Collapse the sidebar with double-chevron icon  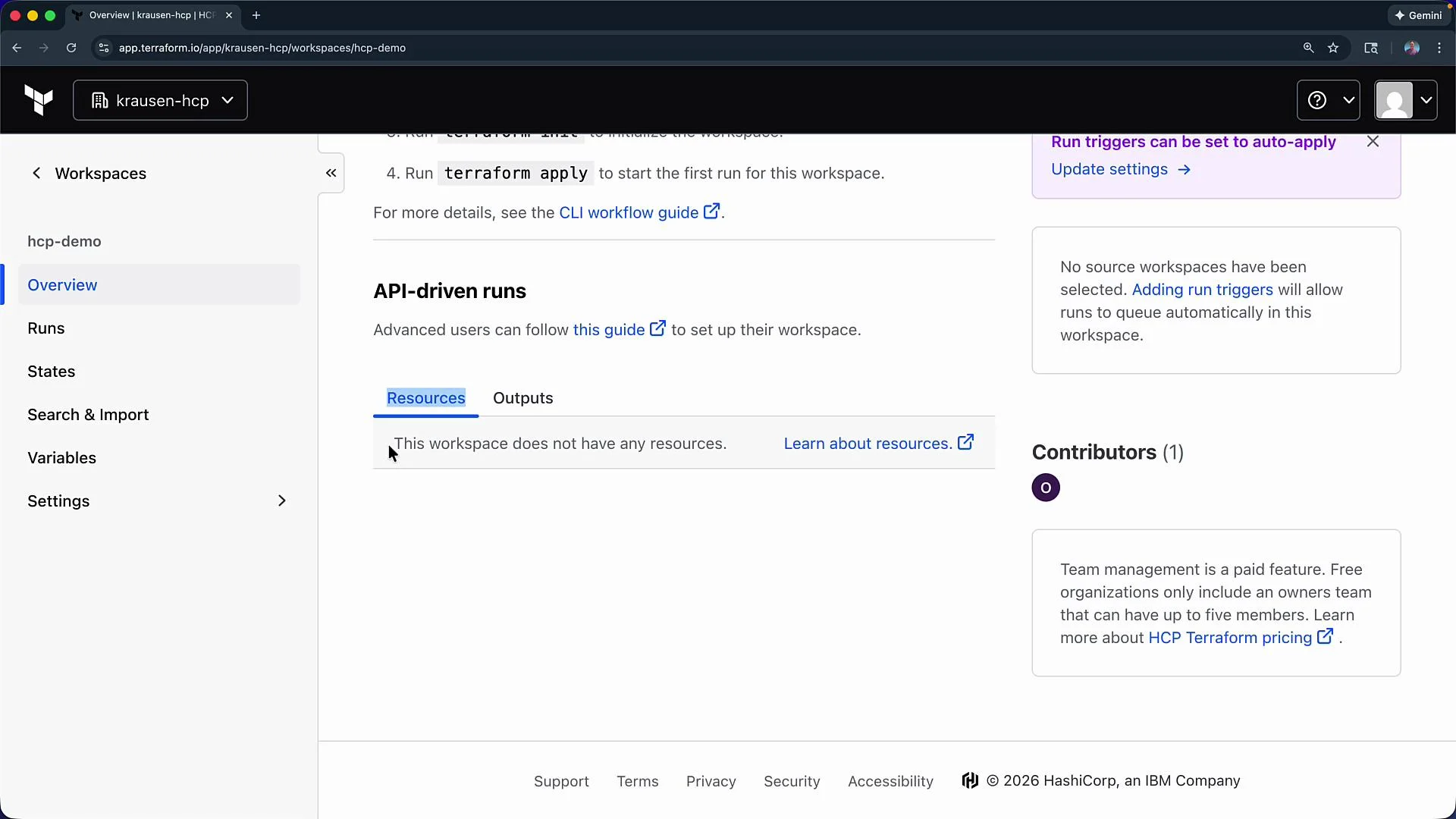(x=331, y=173)
